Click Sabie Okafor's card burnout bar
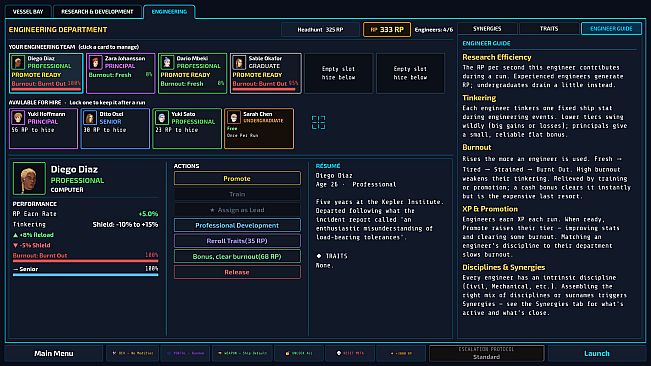 pos(265,88)
